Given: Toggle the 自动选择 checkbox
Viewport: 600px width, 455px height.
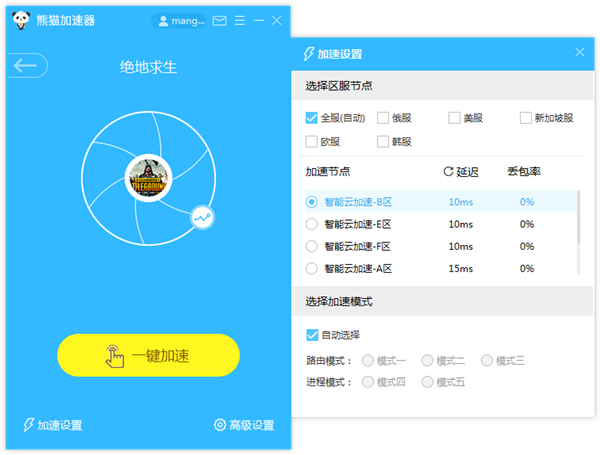Looking at the screenshot, I should (x=312, y=334).
